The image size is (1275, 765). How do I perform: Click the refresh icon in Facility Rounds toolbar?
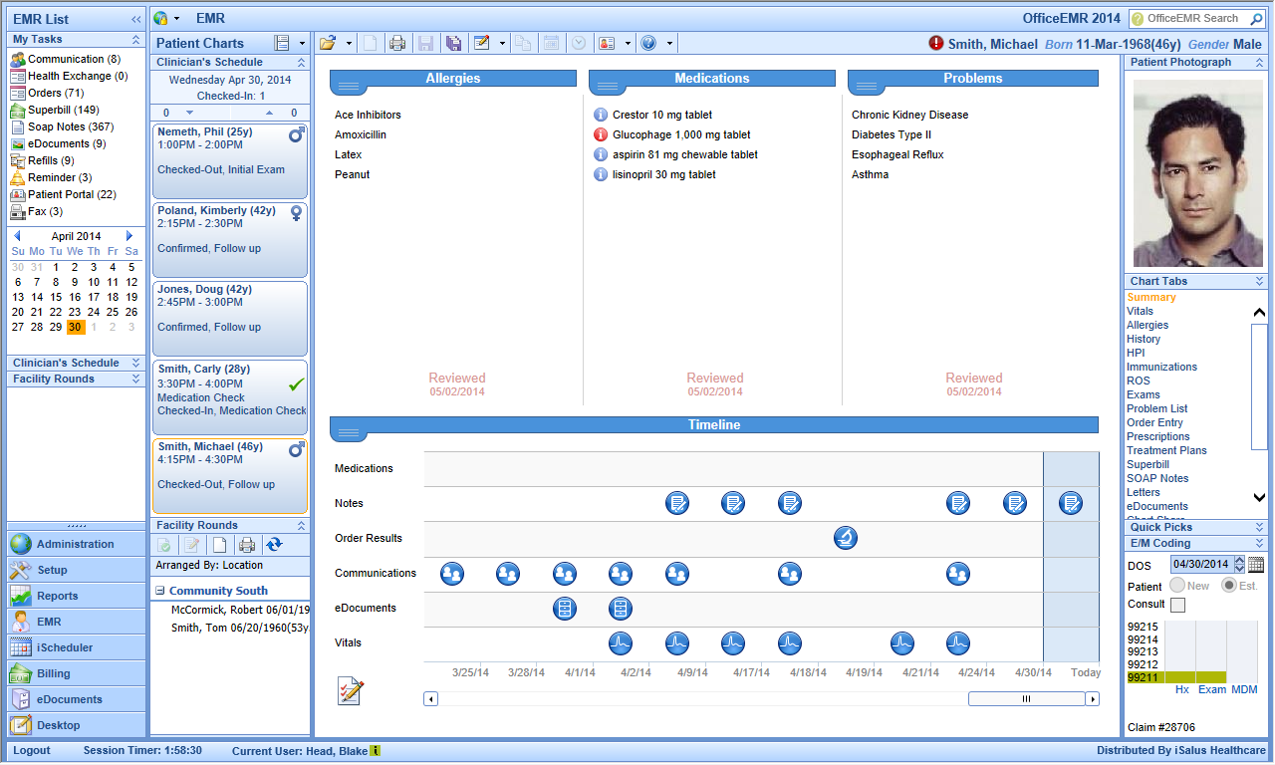pyautogui.click(x=274, y=545)
